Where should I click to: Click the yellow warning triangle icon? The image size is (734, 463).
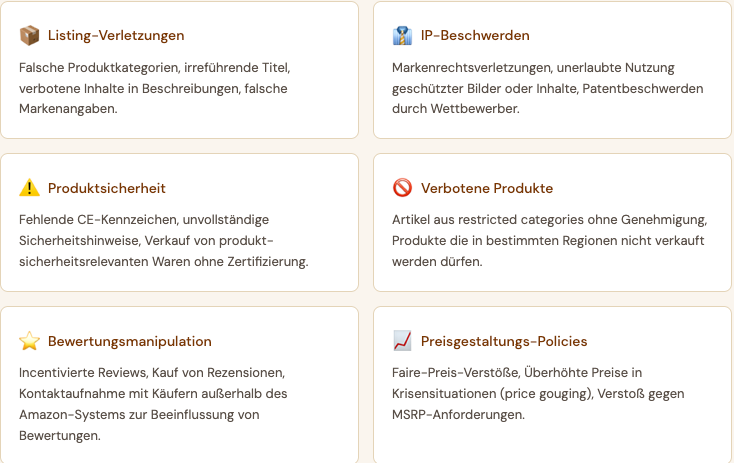(29, 188)
